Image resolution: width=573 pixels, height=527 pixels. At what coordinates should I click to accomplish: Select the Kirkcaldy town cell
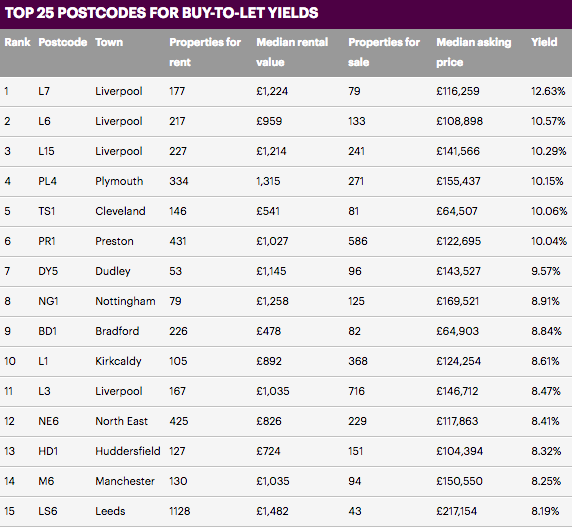[118, 361]
